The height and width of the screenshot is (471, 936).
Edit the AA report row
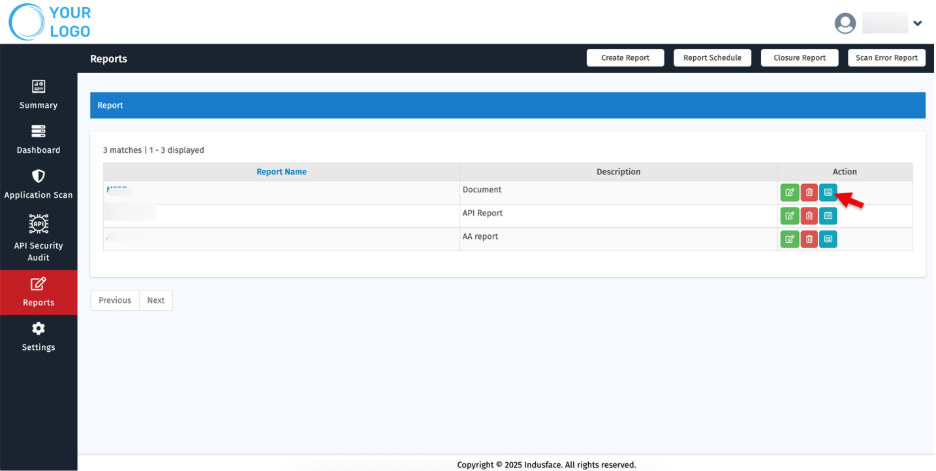click(x=789, y=239)
